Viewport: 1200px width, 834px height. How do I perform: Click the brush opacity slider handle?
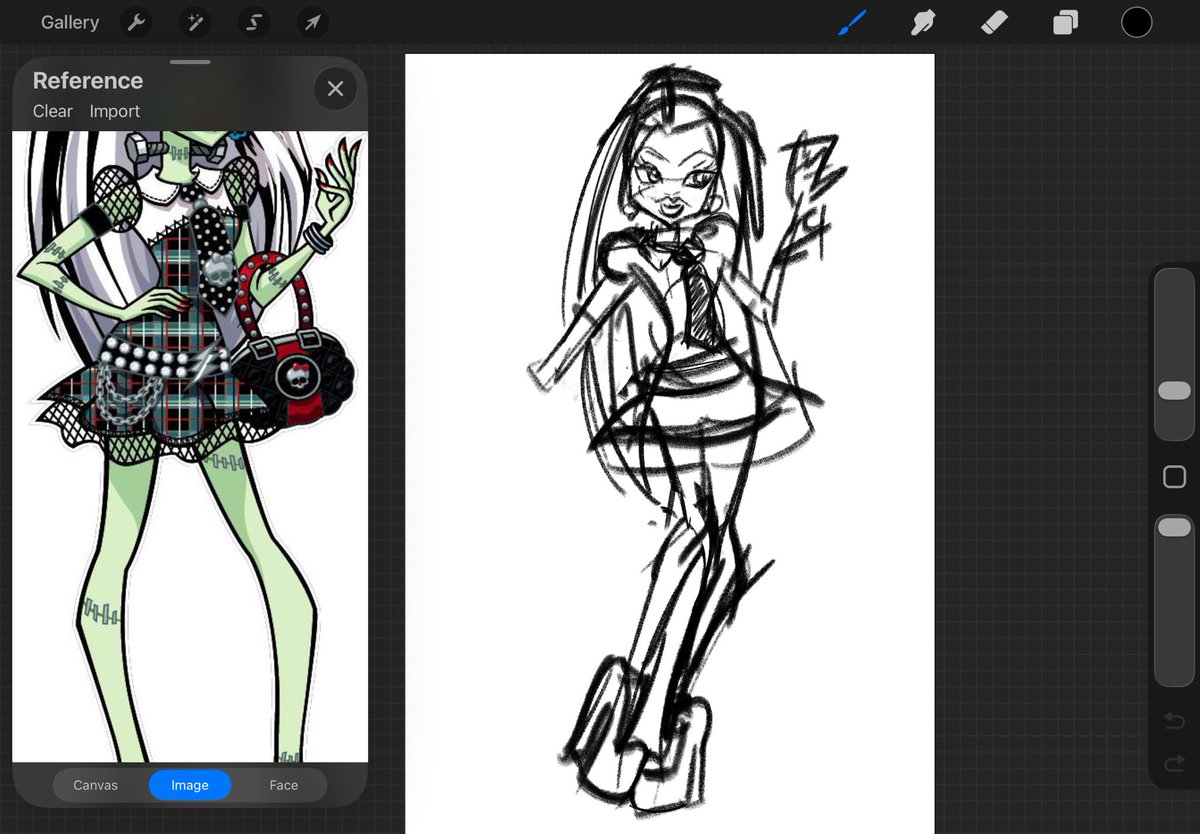click(1174, 527)
